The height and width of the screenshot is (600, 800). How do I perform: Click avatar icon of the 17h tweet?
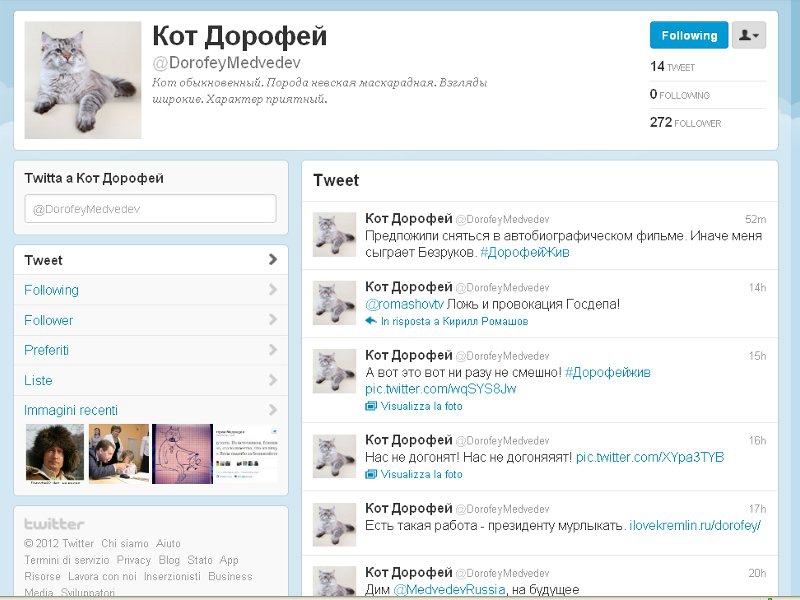[335, 524]
